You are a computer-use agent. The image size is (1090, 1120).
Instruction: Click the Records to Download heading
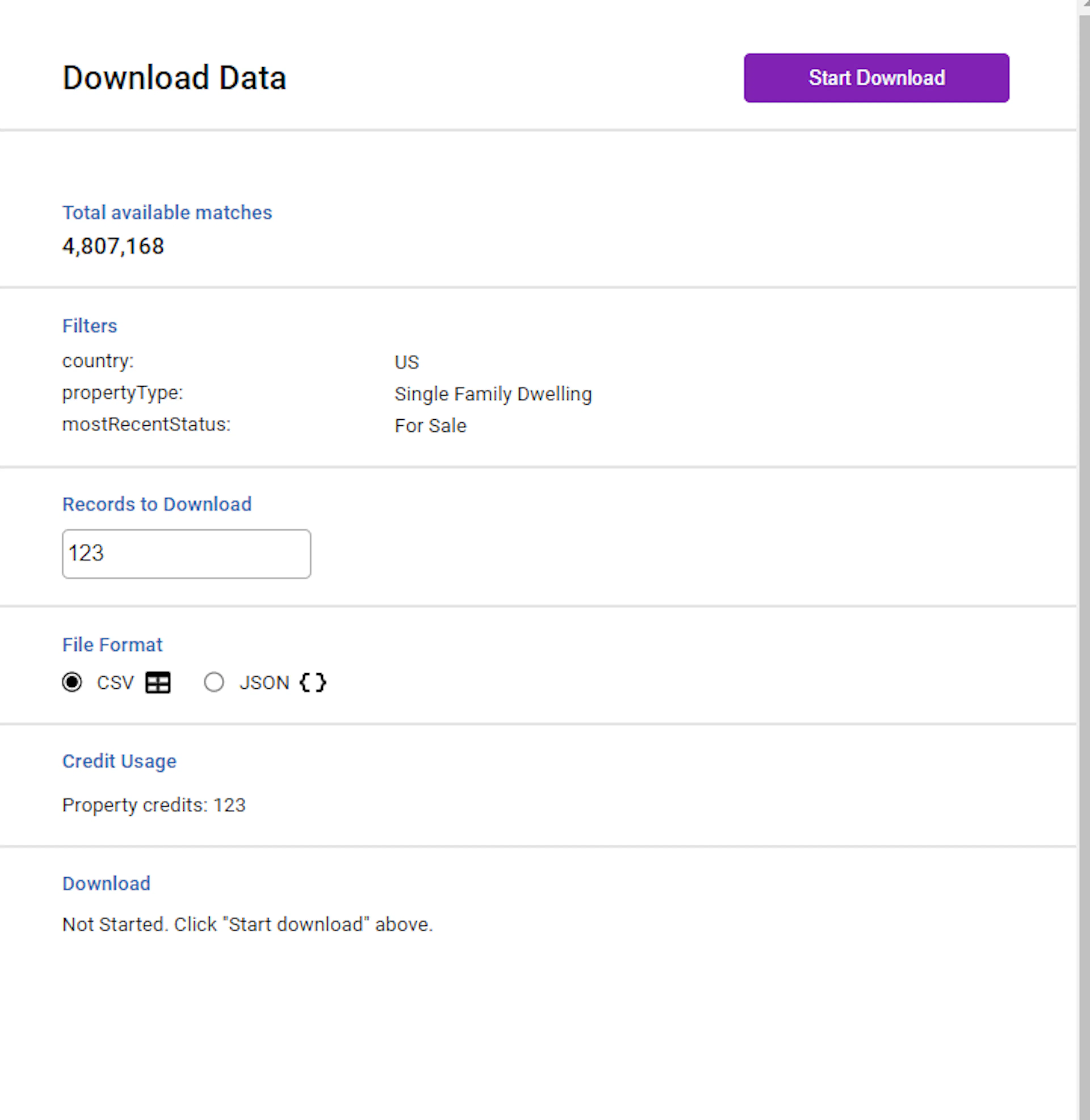coord(157,504)
